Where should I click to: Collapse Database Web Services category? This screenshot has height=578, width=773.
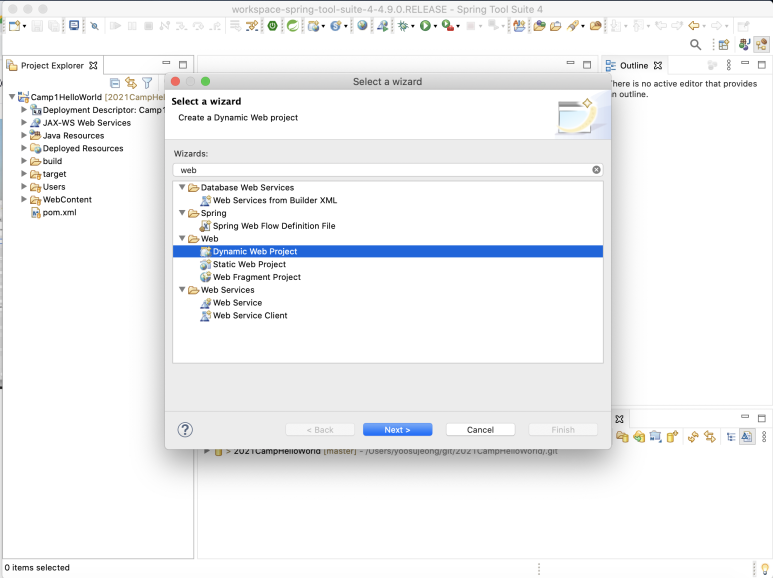182,187
